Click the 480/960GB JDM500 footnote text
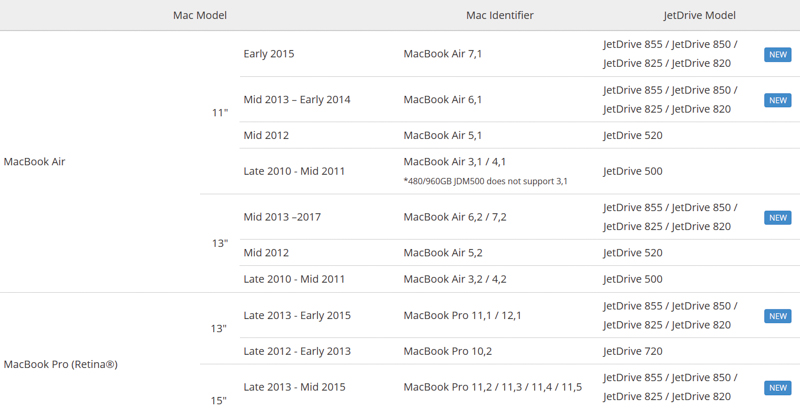The image size is (800, 408). click(485, 181)
